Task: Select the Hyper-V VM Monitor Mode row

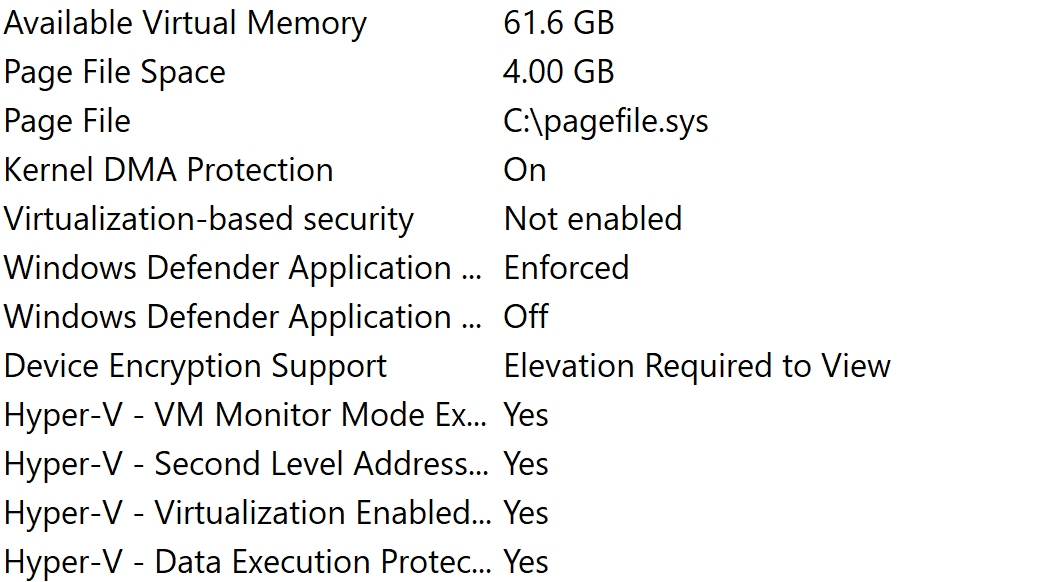Action: tap(245, 415)
